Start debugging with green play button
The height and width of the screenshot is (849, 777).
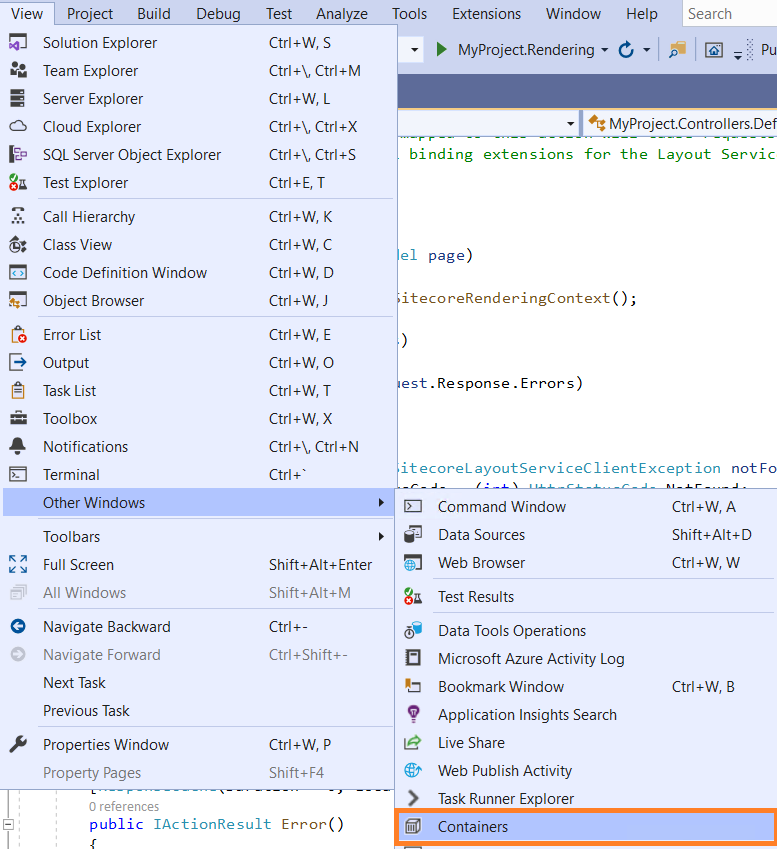(441, 50)
